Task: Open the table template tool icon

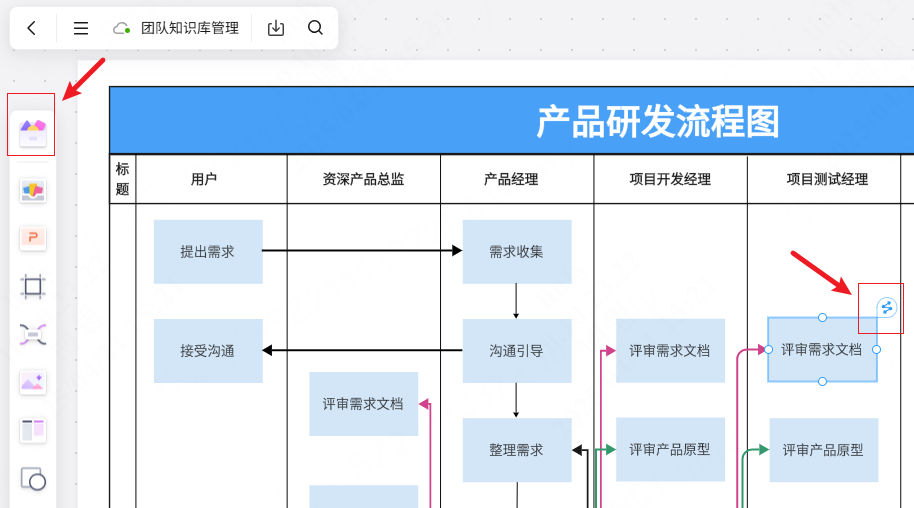Action: (x=33, y=431)
